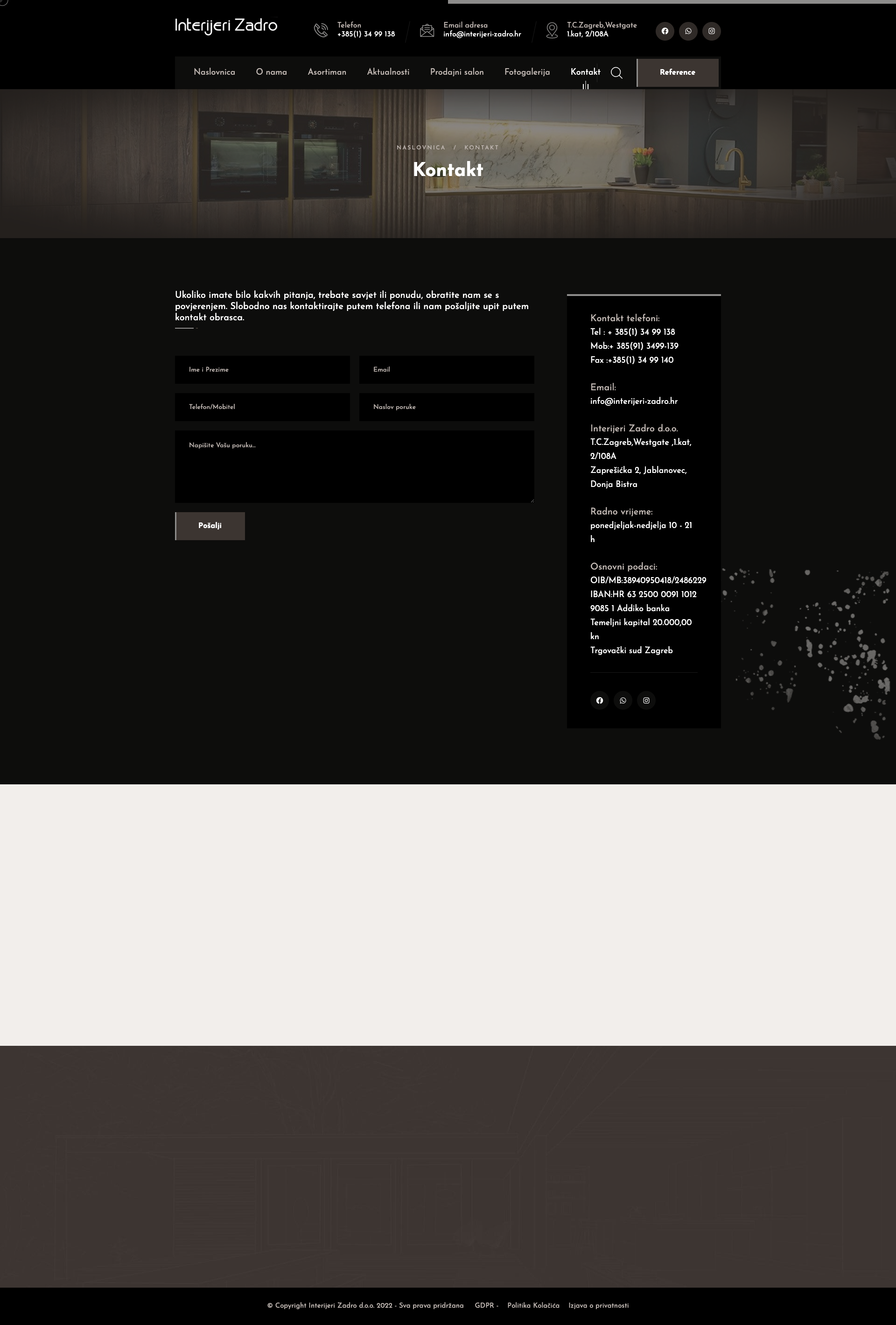Select Fotogalerija in the navigation bar

(x=527, y=72)
